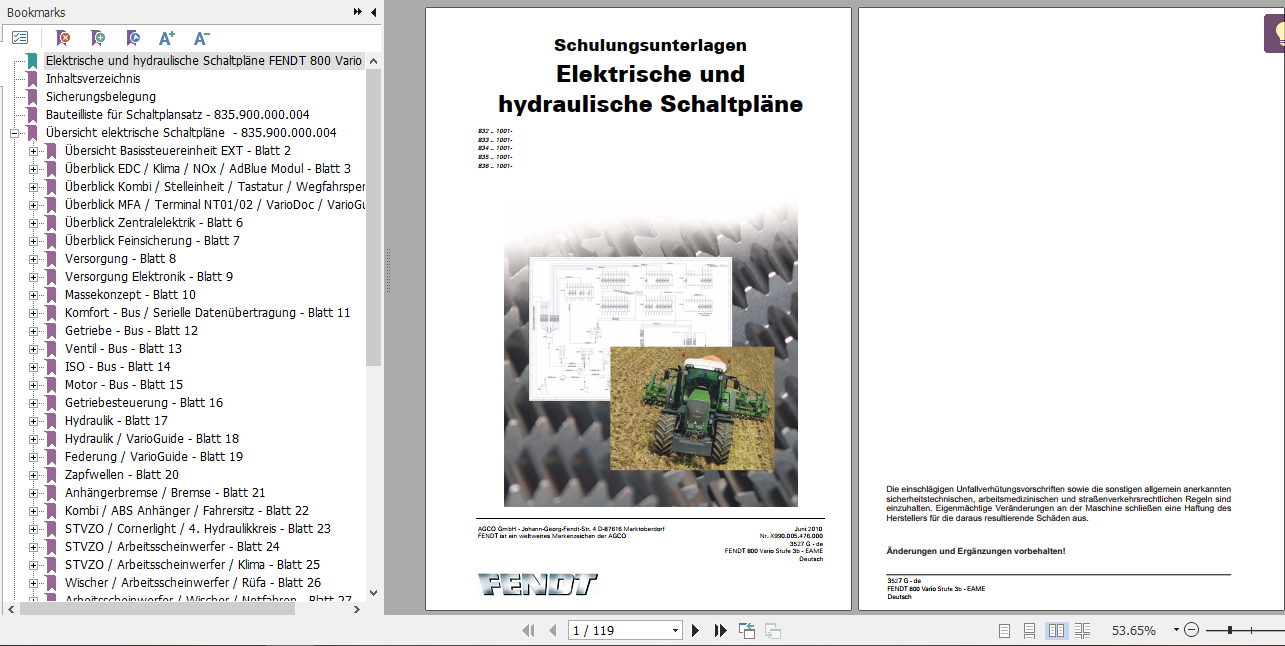This screenshot has width=1285, height=646.
Task: Open the page number dropdown
Action: pyautogui.click(x=676, y=630)
